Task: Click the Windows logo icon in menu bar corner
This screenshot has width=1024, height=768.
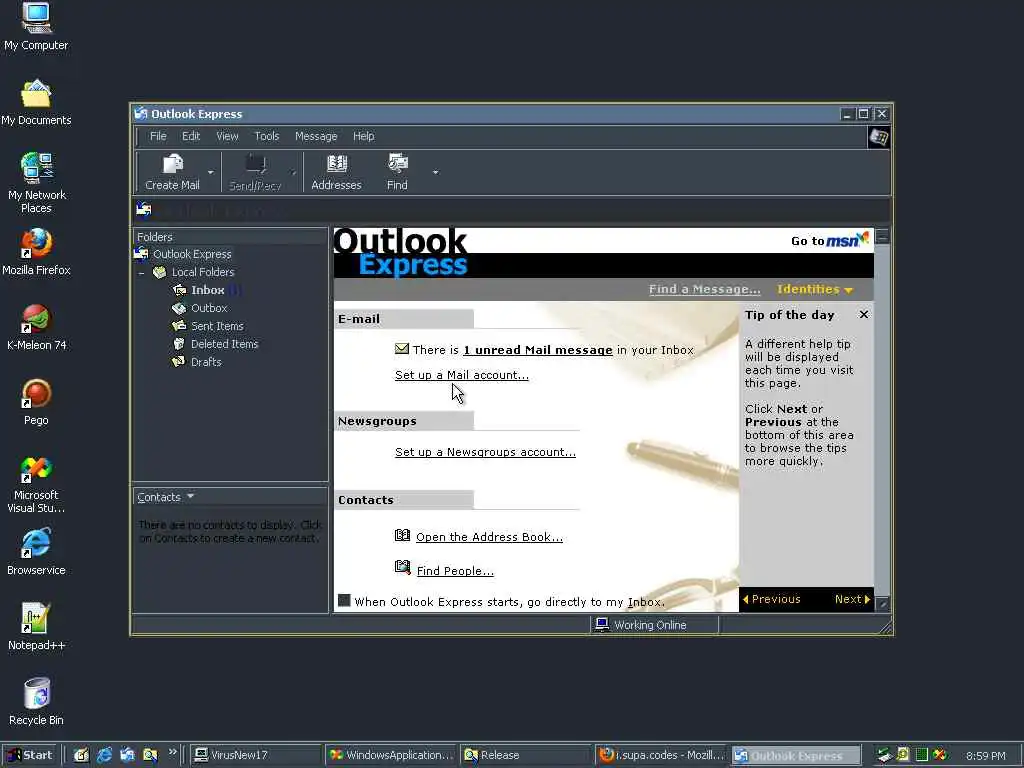Action: 879,137
